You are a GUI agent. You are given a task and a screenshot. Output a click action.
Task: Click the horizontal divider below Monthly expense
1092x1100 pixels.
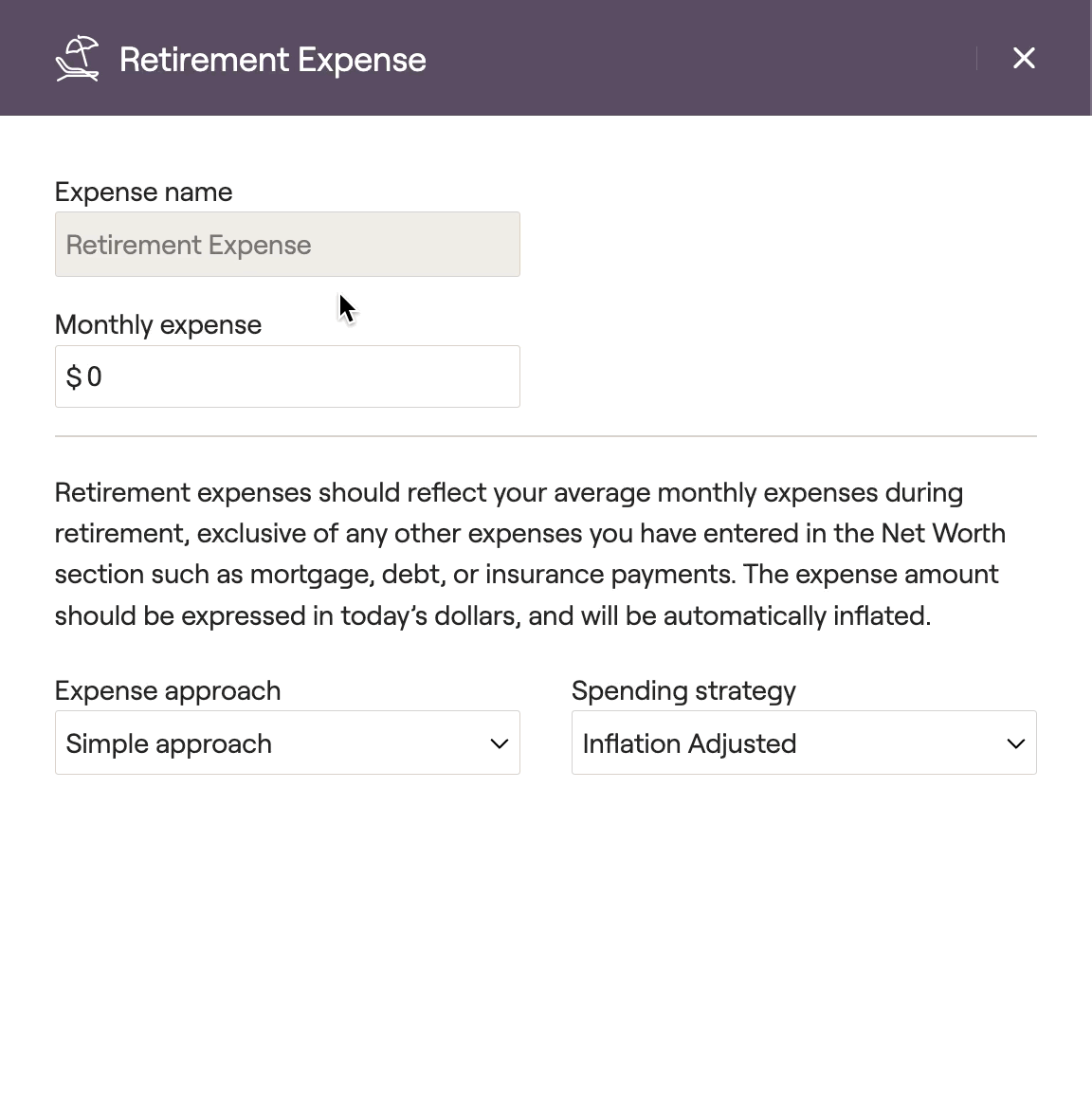[546, 436]
